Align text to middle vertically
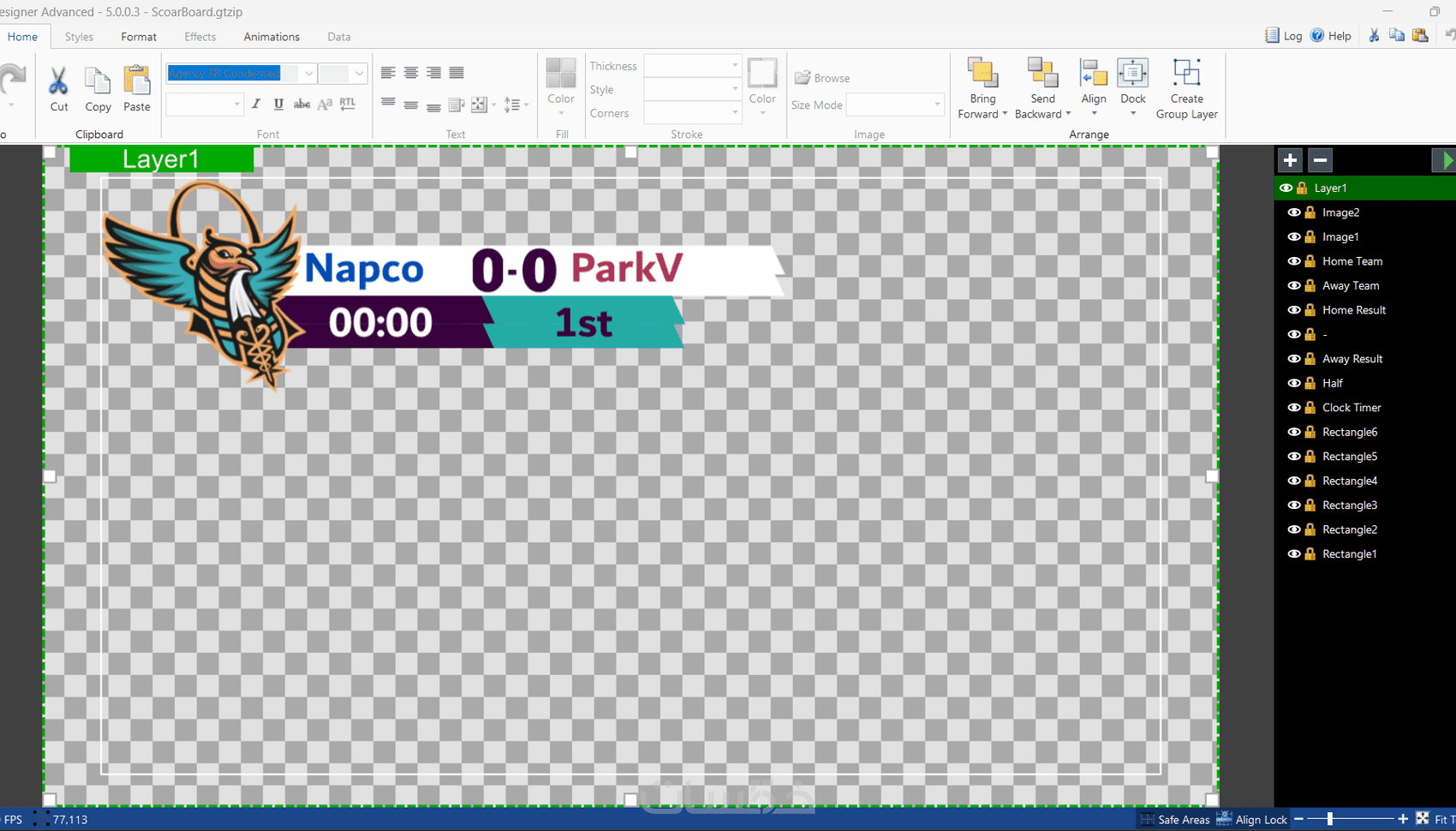The width and height of the screenshot is (1456, 831). (411, 105)
